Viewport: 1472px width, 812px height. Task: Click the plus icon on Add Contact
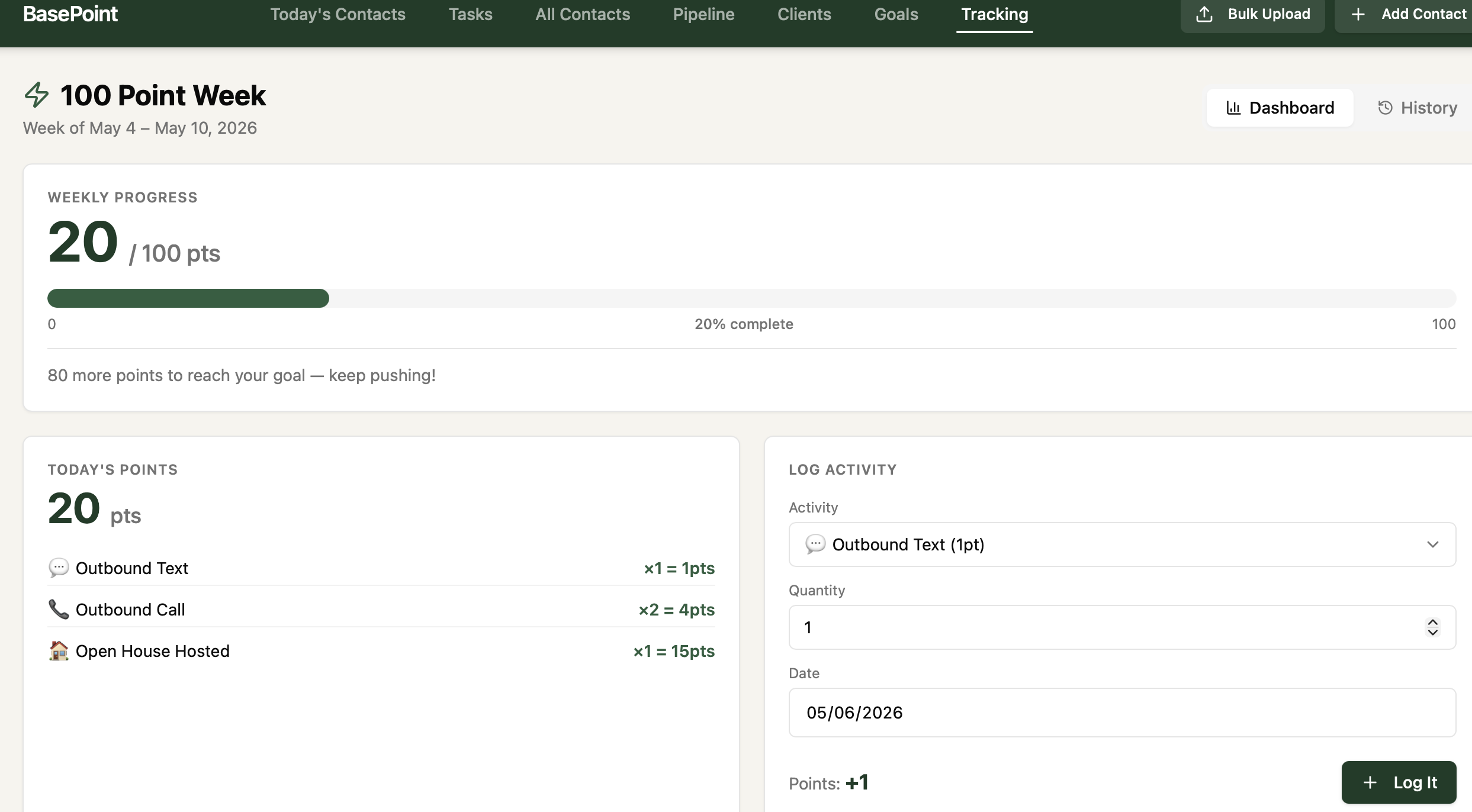pos(1358,14)
